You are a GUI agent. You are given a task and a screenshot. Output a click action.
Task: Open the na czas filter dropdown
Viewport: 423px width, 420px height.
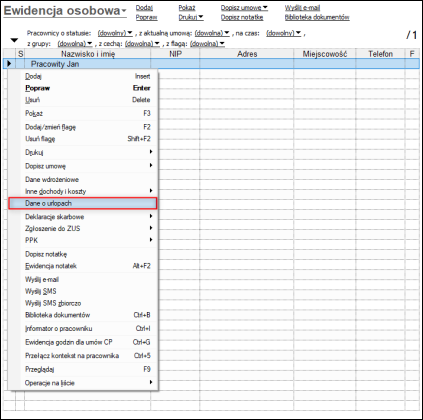tap(283, 33)
